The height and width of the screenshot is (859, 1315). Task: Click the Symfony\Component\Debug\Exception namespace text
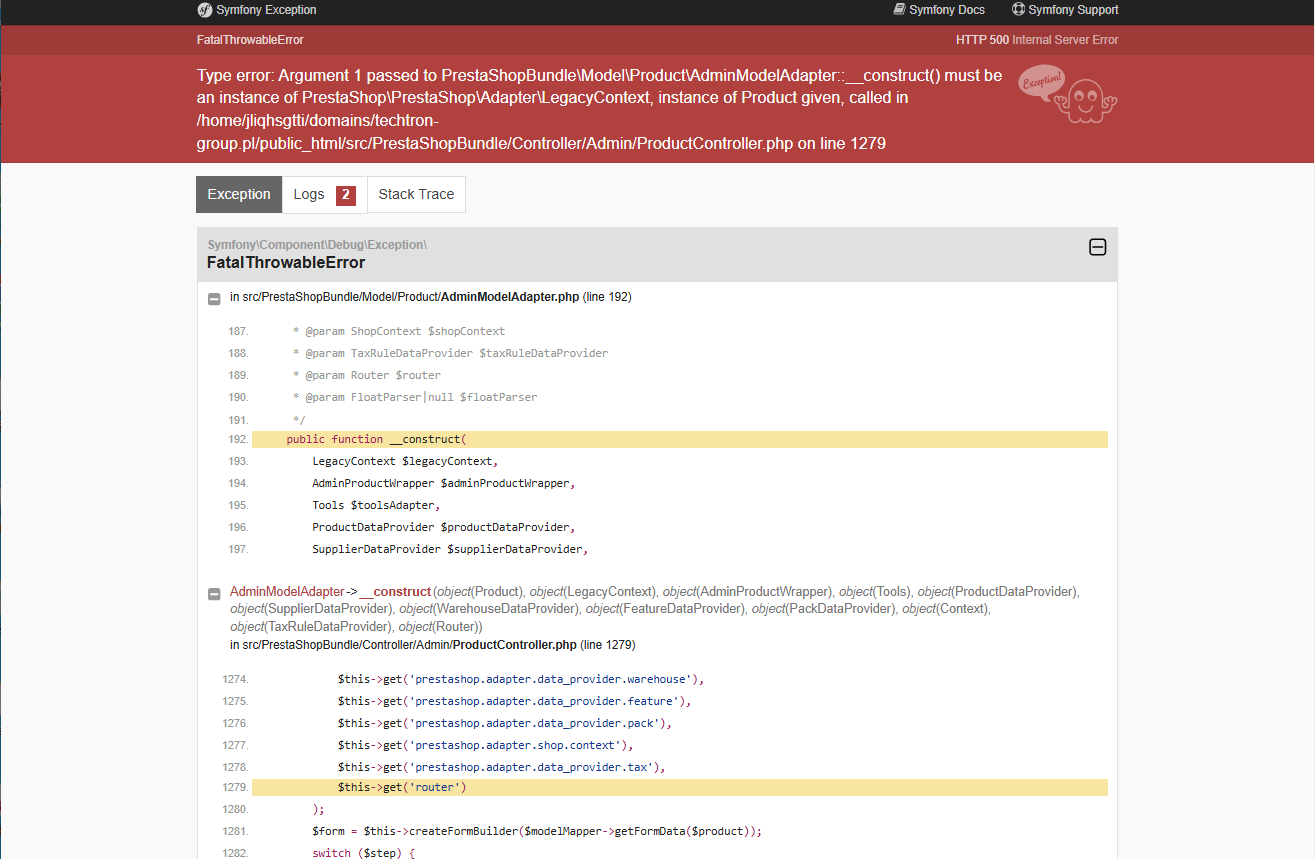[317, 245]
